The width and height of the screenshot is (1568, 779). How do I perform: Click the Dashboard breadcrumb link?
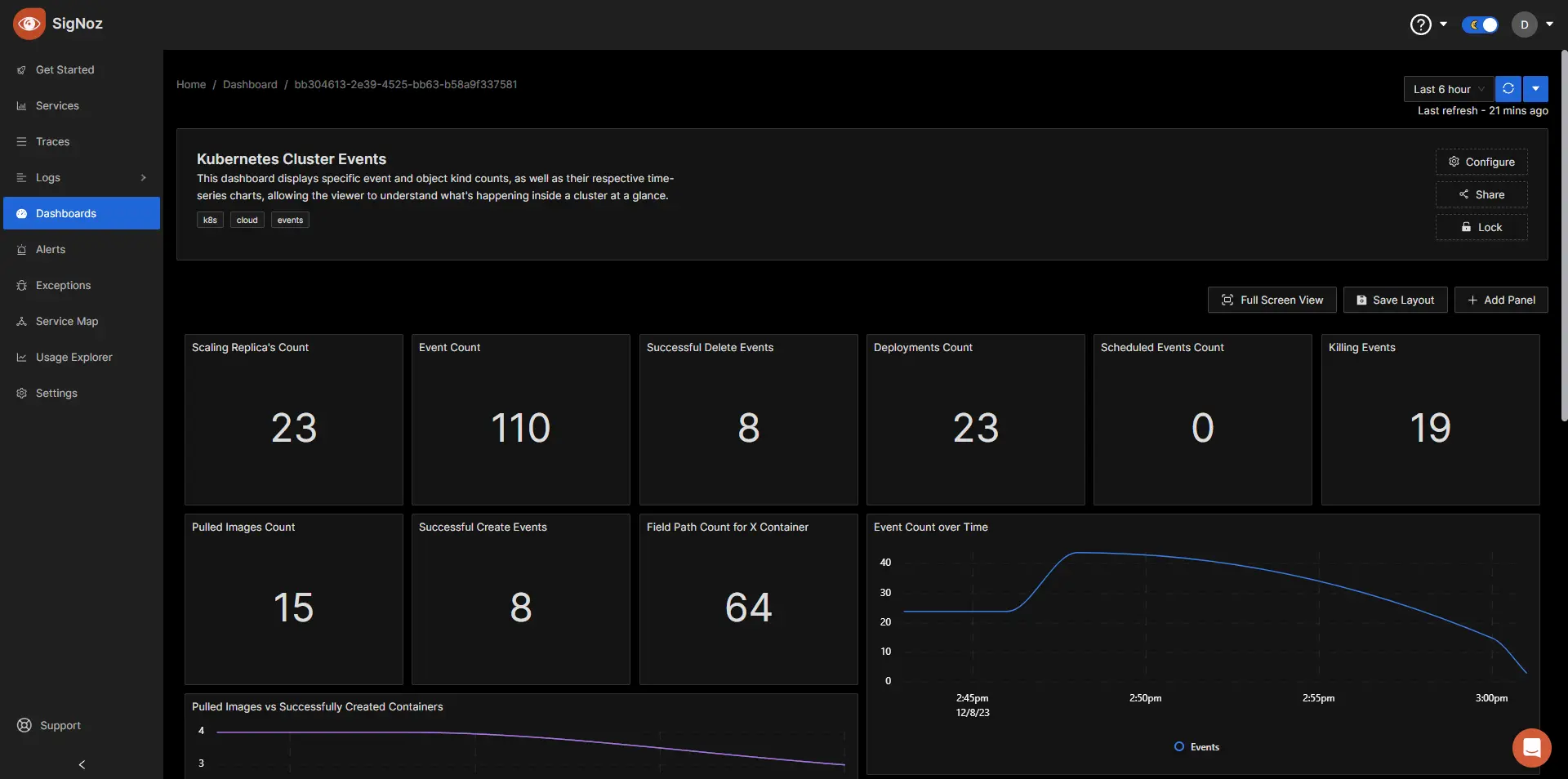coord(250,84)
